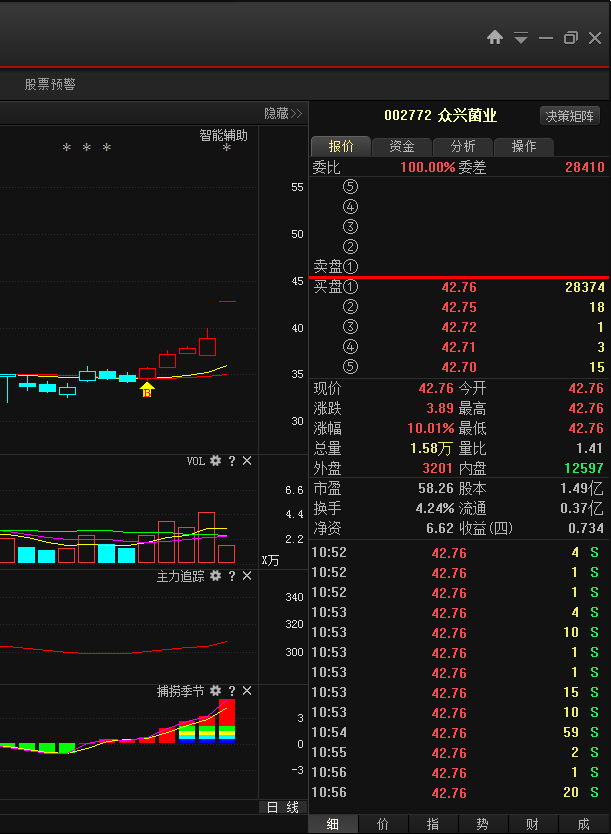Switch to the 资金 tab
Image resolution: width=611 pixels, height=834 pixels.
coord(401,146)
